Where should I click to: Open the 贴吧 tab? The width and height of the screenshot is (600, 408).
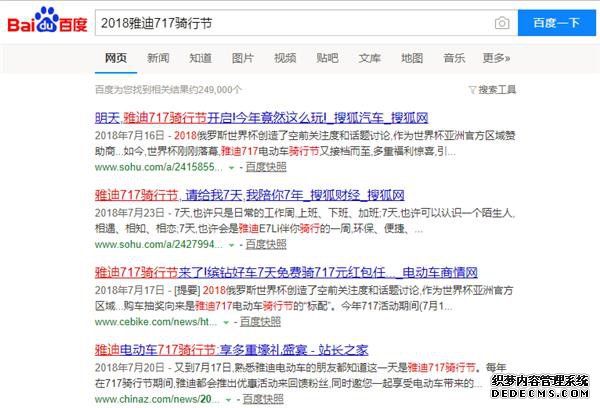coord(327,58)
